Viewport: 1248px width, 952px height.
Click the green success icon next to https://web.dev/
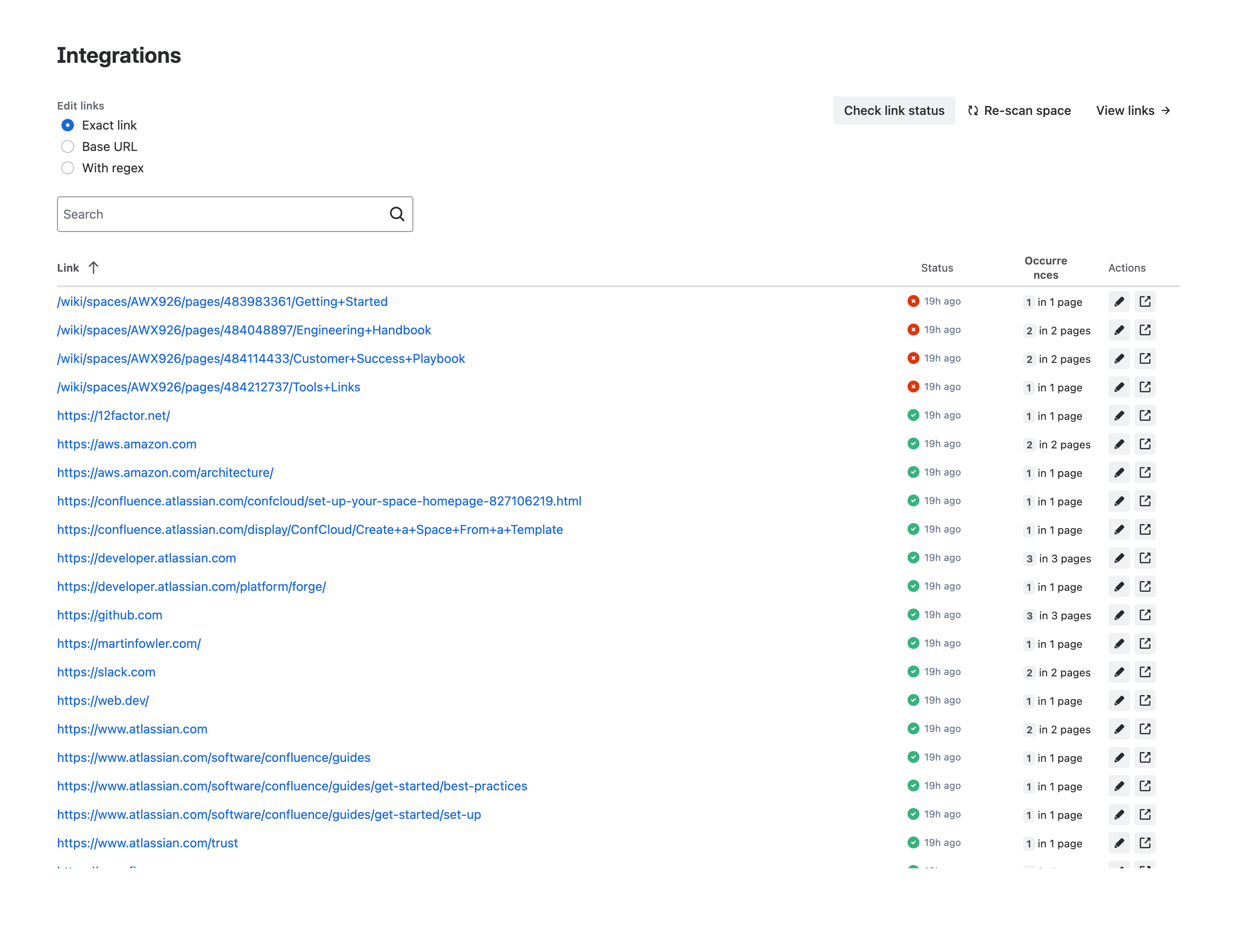[913, 700]
